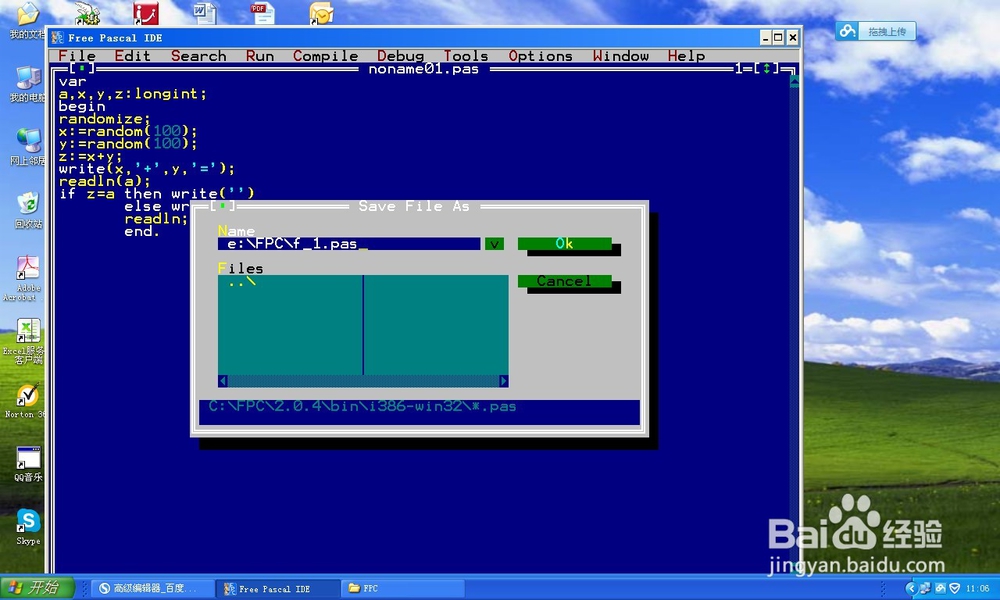This screenshot has width=1000, height=600.
Task: Open the Search menu
Action: pos(198,56)
